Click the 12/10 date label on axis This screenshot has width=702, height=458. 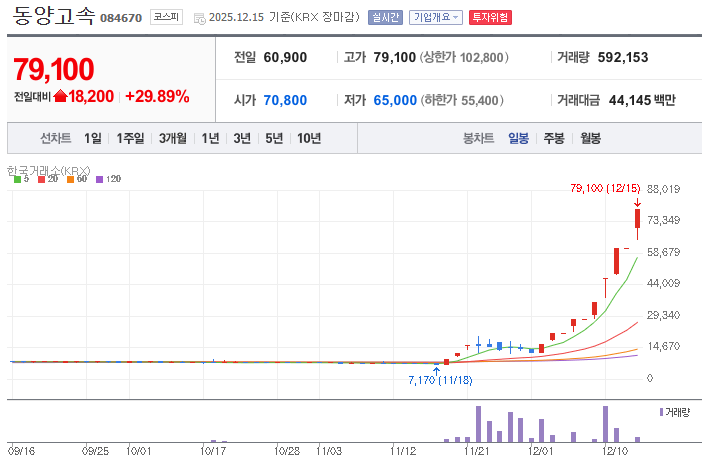point(615,451)
